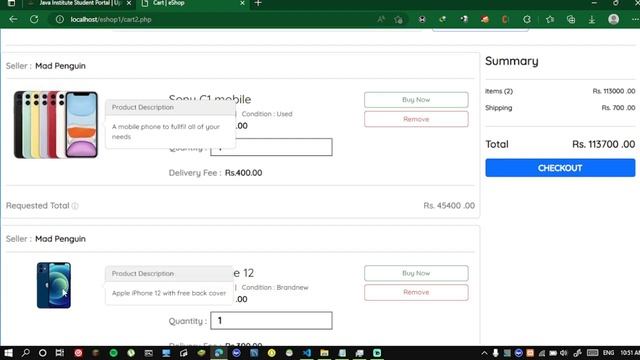Click Buy Now for the iPhone 12
The height and width of the screenshot is (360, 640).
point(416,273)
